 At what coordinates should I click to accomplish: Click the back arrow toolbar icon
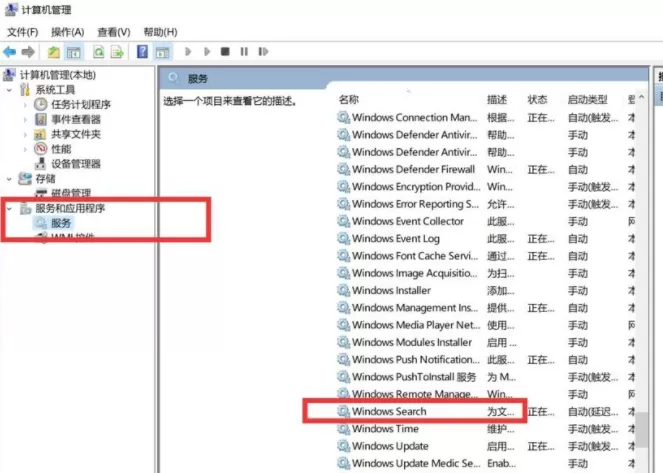[x=9, y=52]
